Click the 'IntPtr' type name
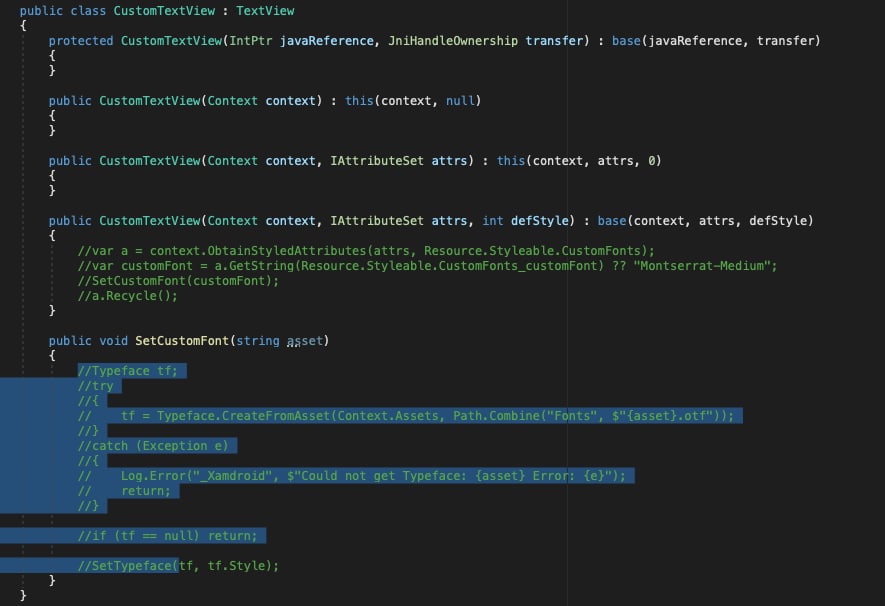 [251, 41]
